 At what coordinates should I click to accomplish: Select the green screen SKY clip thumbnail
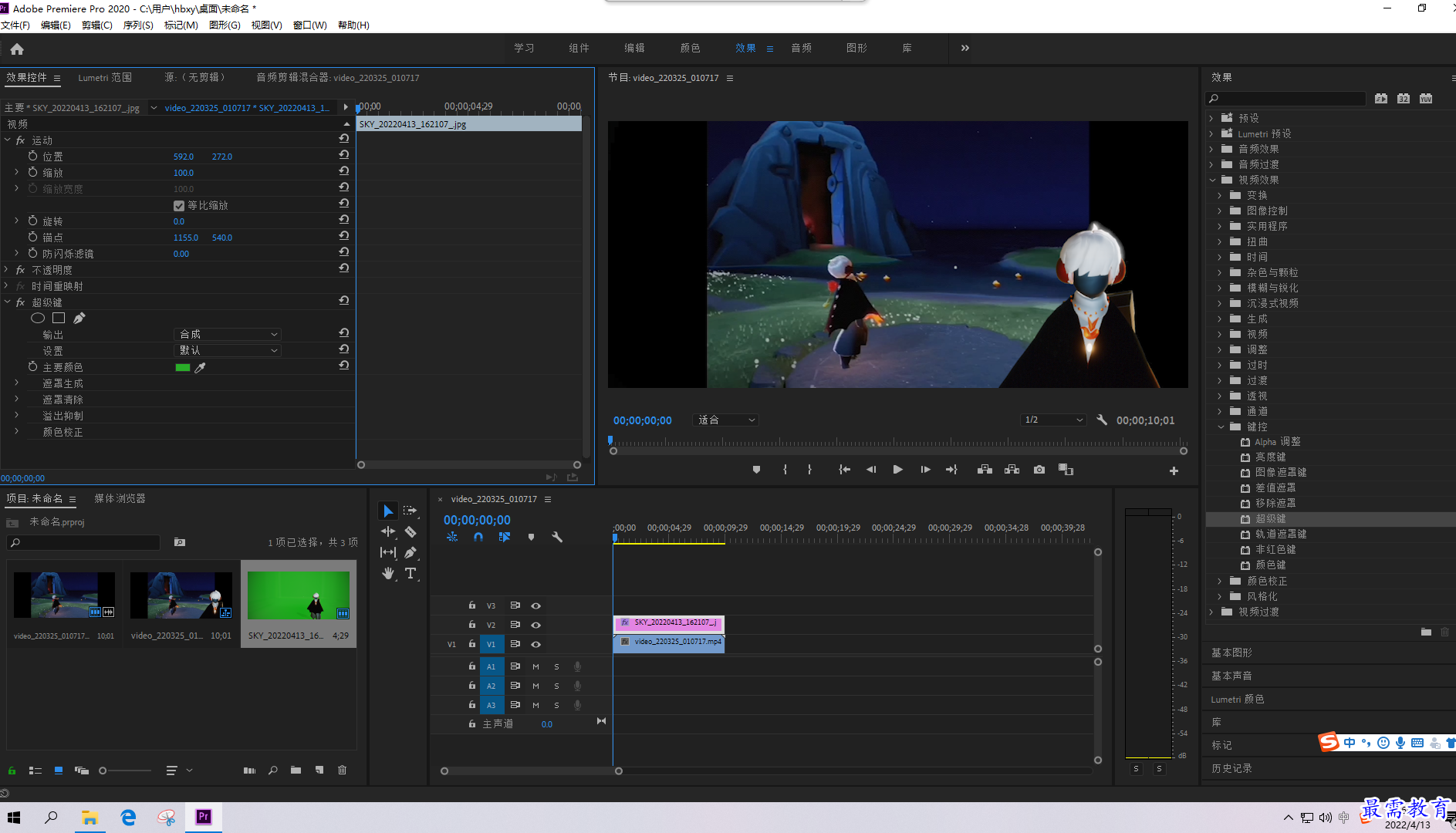click(x=298, y=595)
